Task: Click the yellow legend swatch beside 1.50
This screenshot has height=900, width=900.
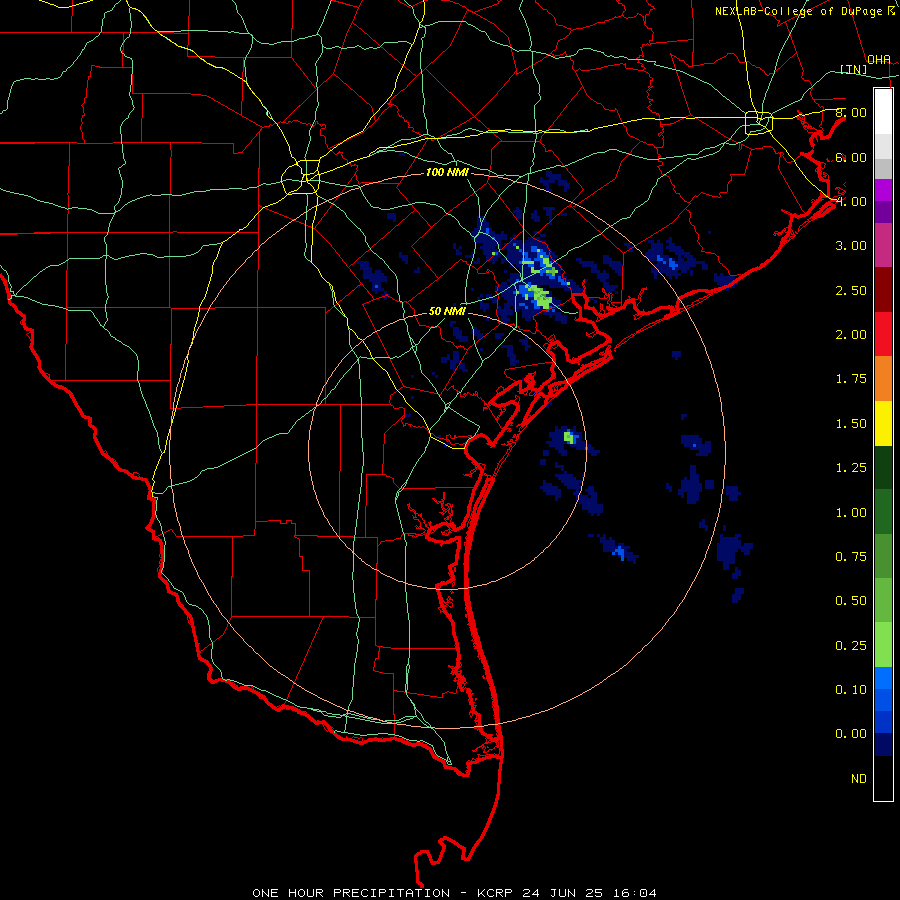Action: pos(883,423)
